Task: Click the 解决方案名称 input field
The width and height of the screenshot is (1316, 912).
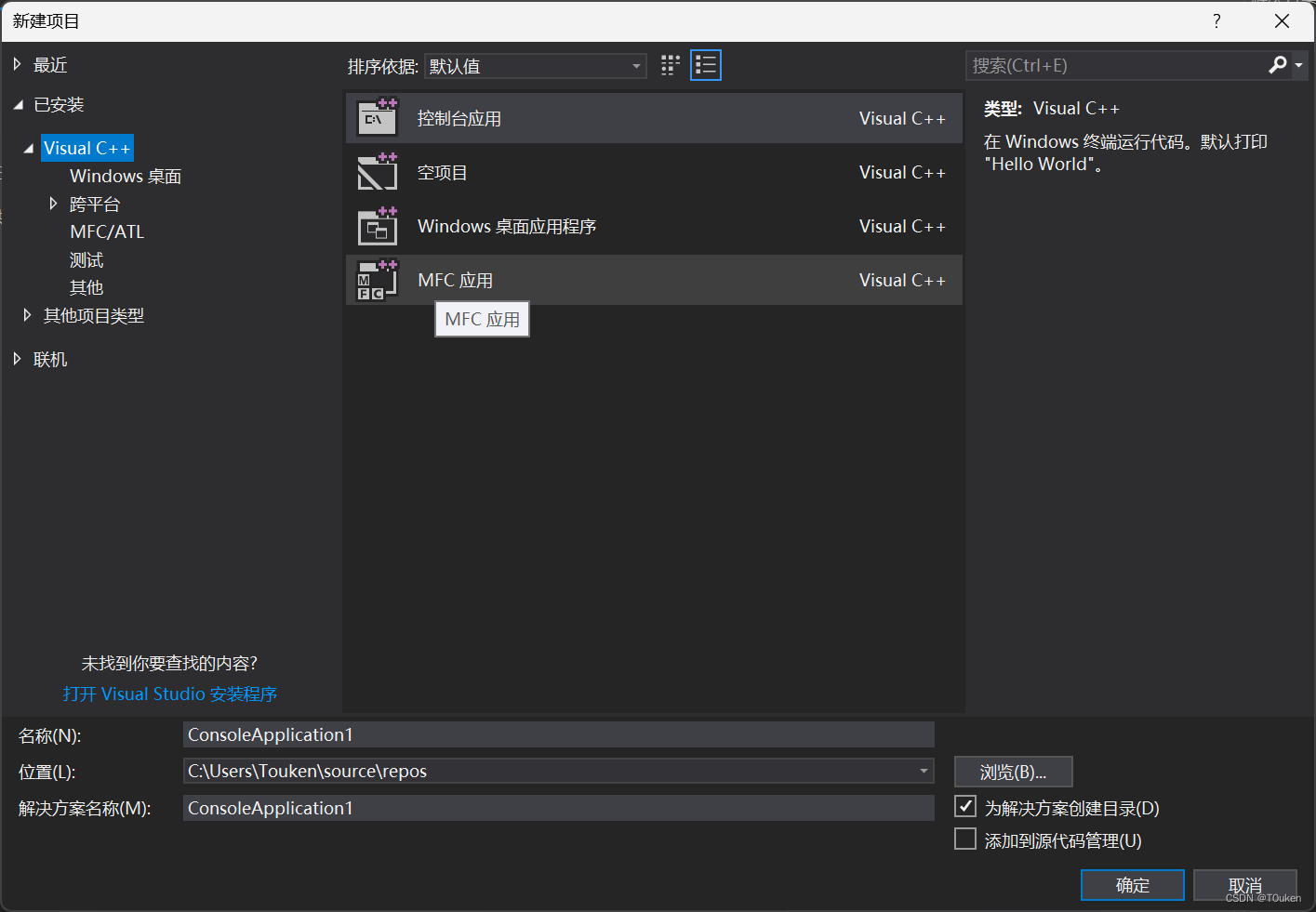Action: pyautogui.click(x=558, y=808)
